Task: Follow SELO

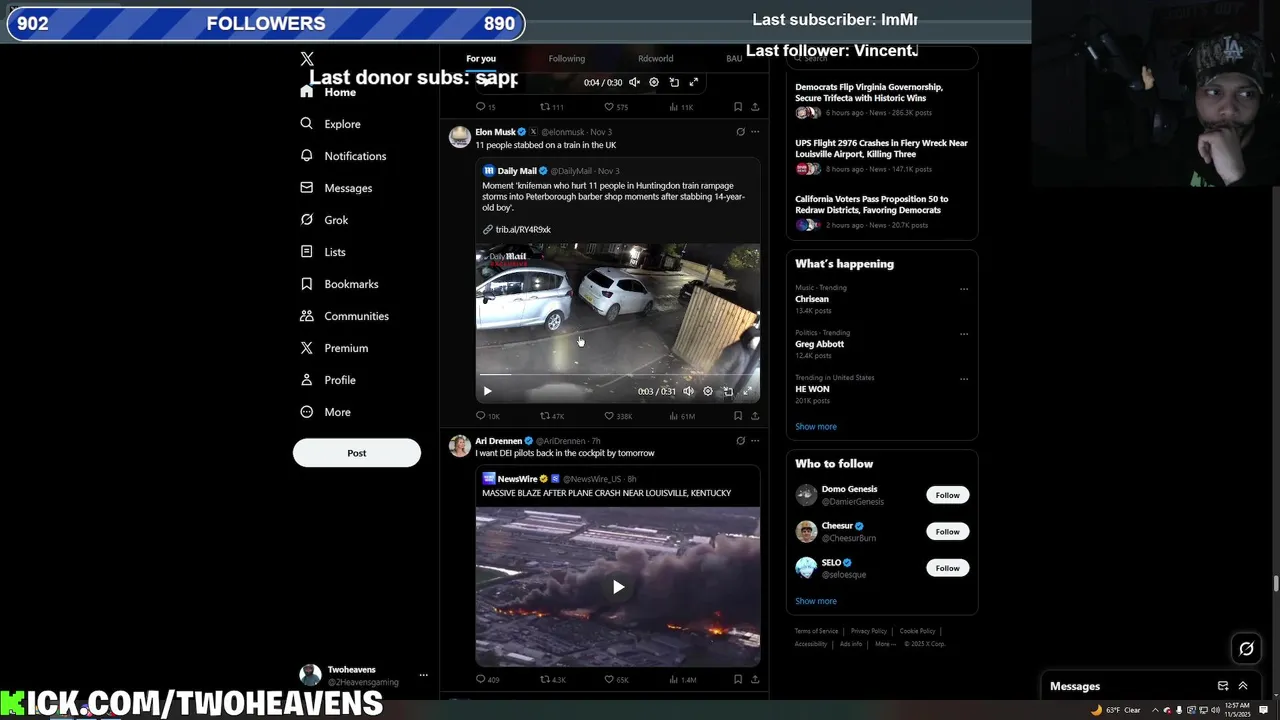Action: tap(947, 568)
